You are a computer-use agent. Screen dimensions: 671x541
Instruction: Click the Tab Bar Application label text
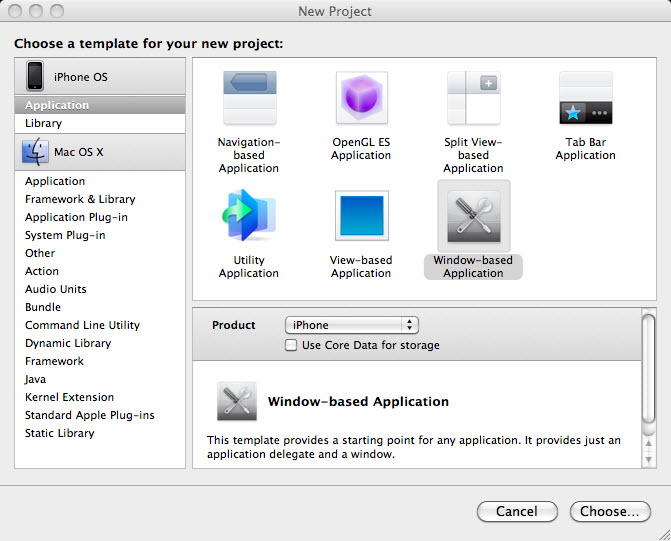[x=585, y=148]
